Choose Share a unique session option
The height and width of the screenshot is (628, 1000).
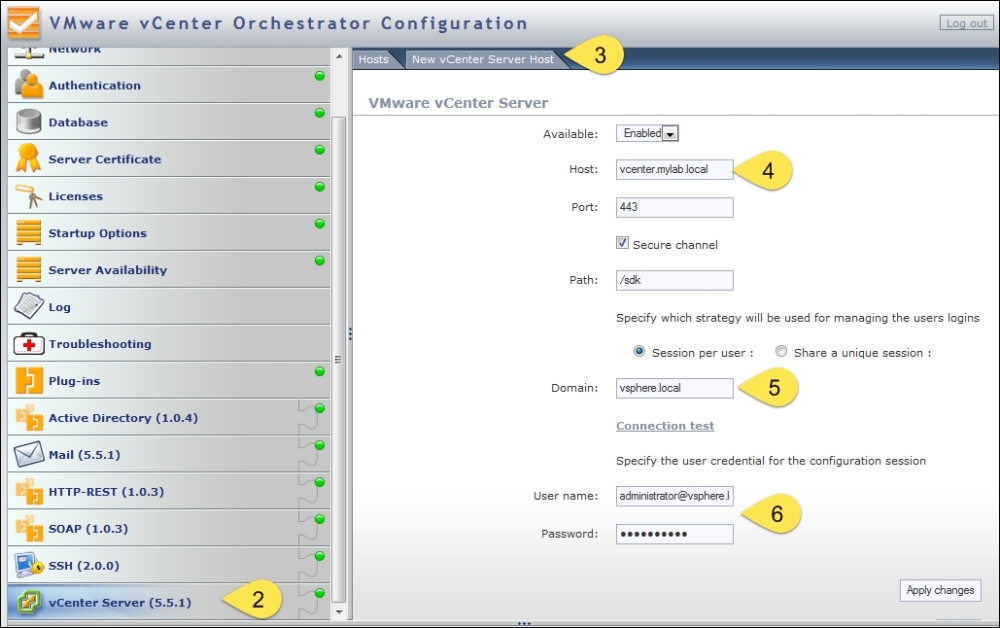781,352
